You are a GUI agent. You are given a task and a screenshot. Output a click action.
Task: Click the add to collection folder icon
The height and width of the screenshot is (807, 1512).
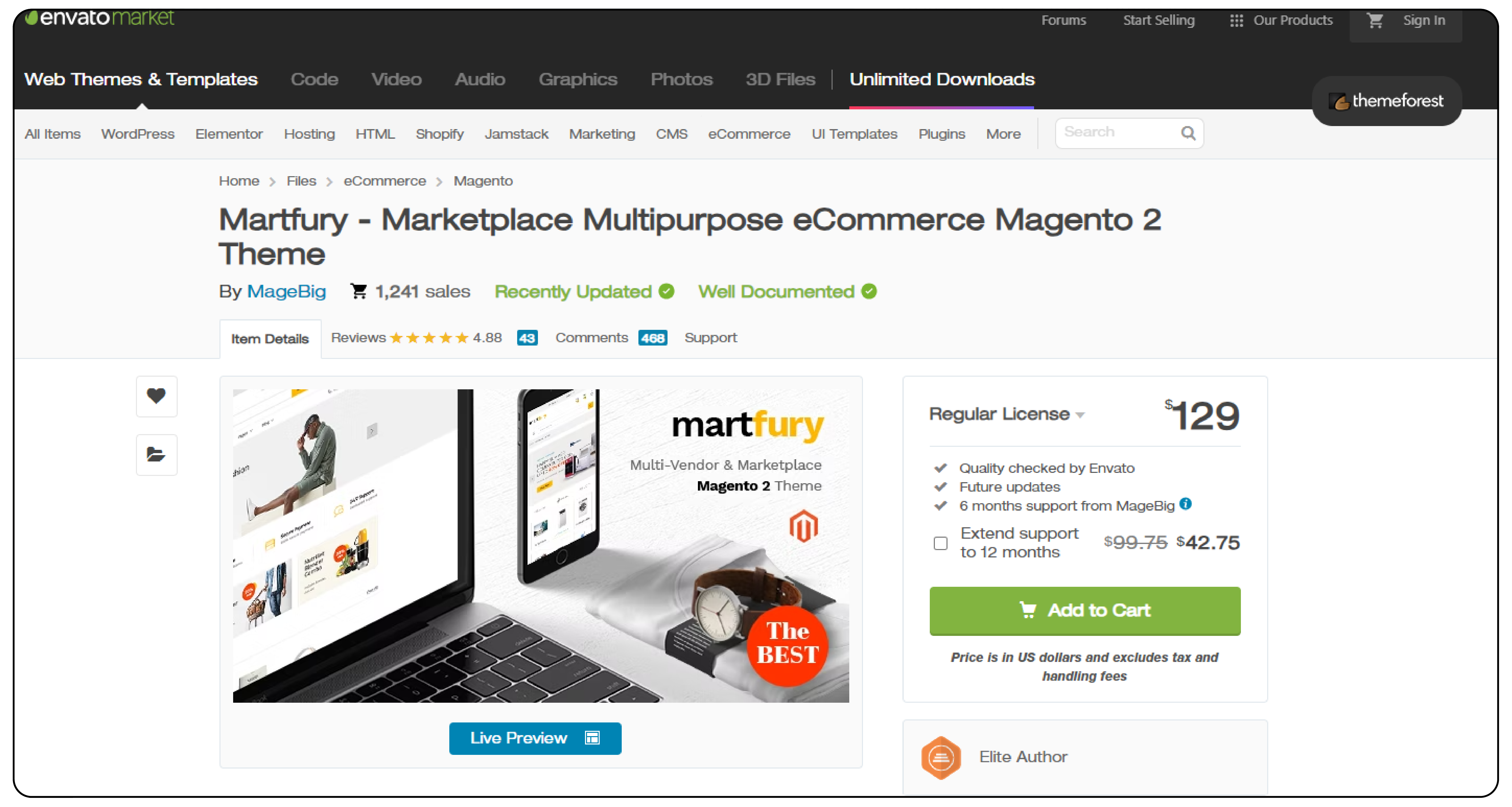156,455
